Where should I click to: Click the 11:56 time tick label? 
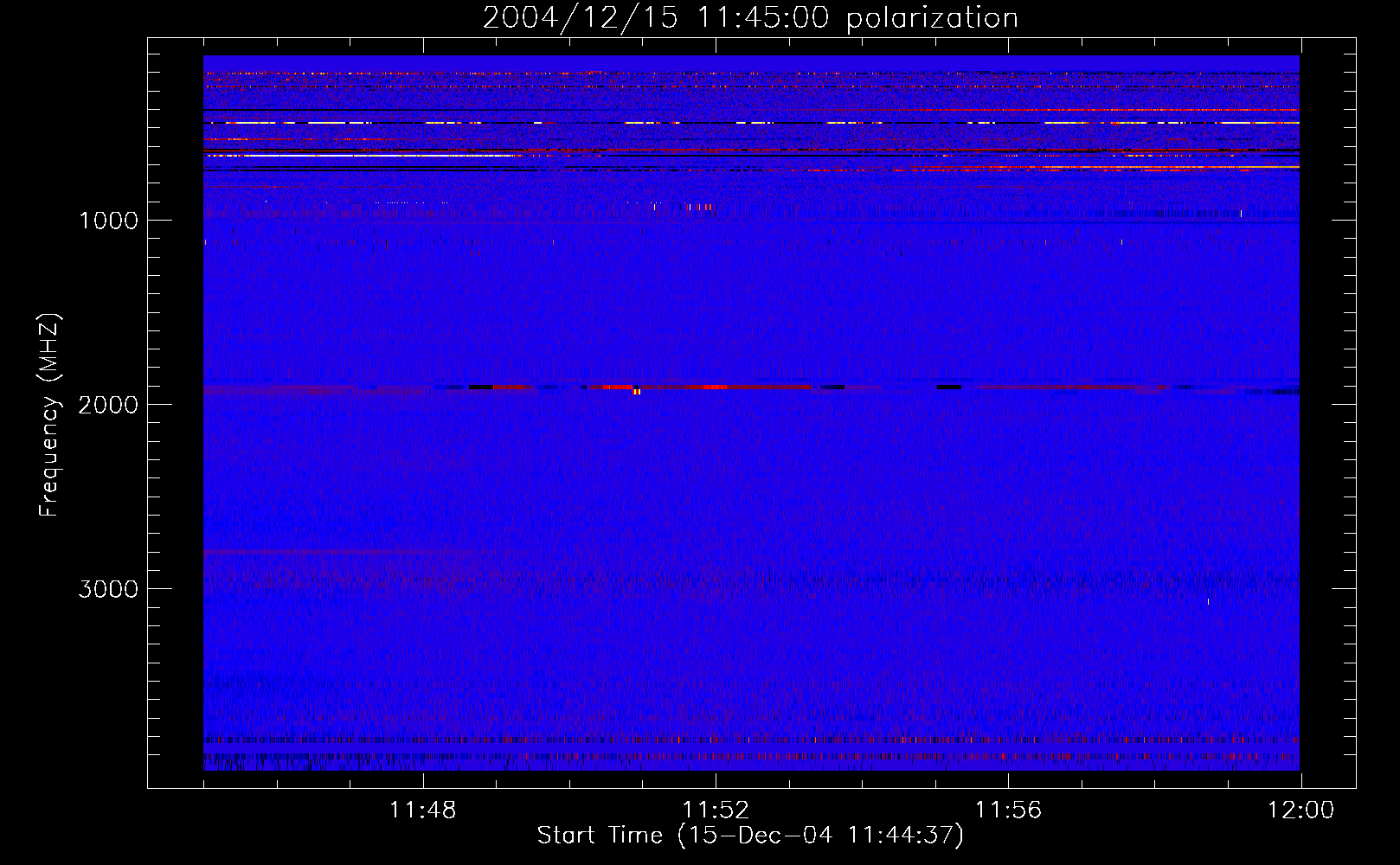(x=1008, y=811)
